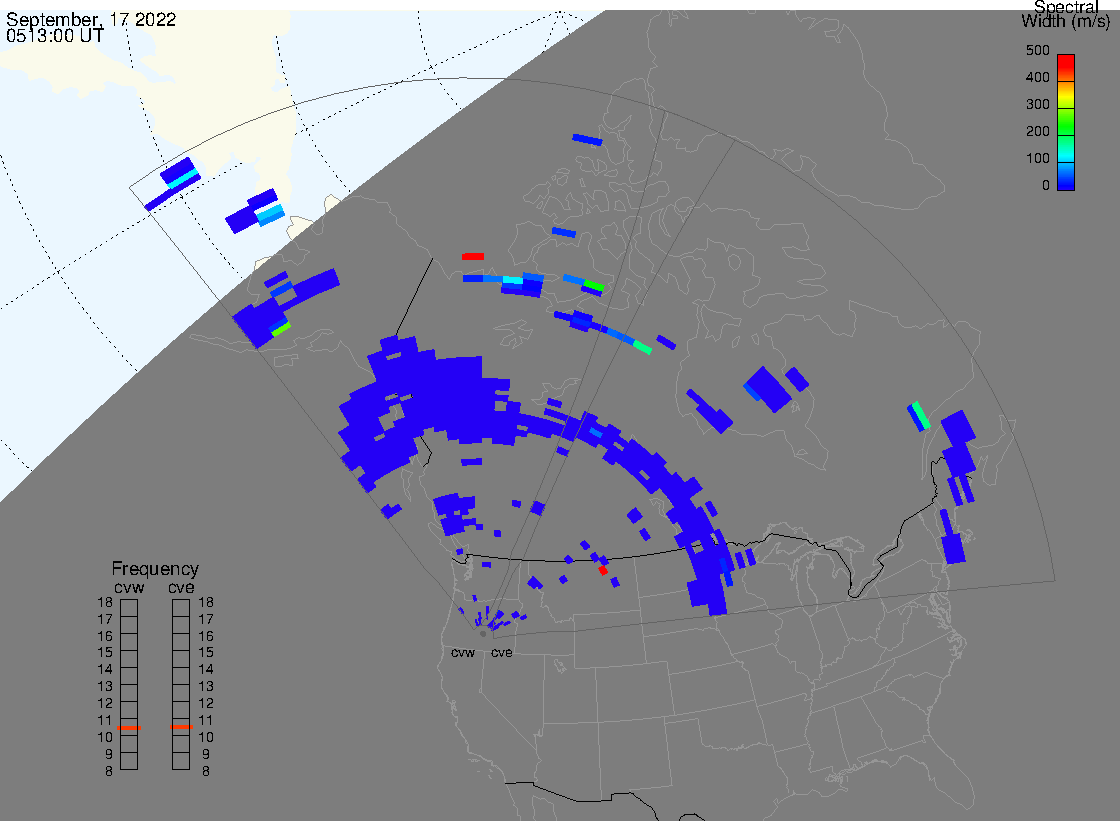Click the 9 label beside the cve frequency bar

[206, 755]
